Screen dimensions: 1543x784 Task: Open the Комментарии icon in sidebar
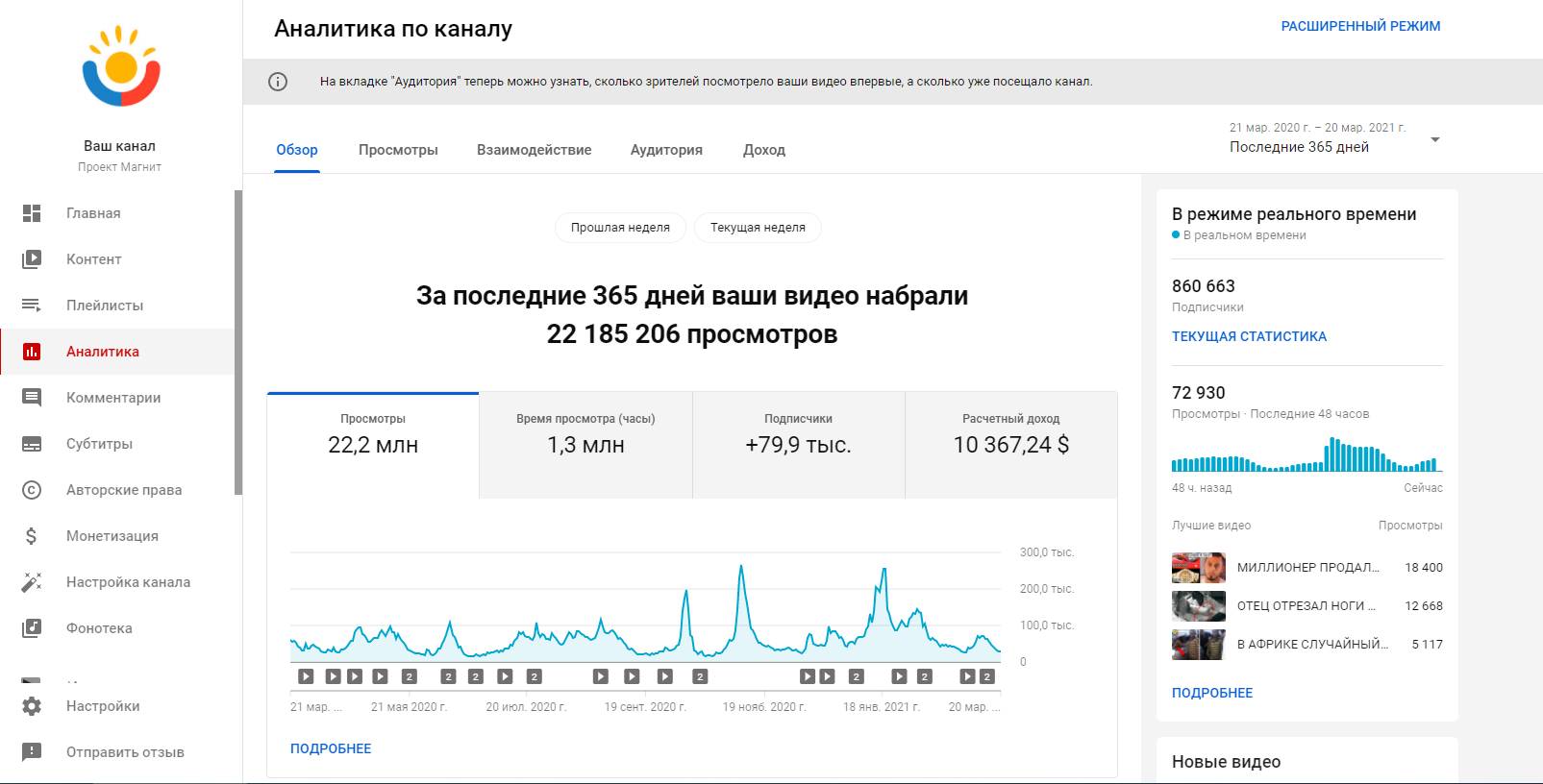[32, 398]
